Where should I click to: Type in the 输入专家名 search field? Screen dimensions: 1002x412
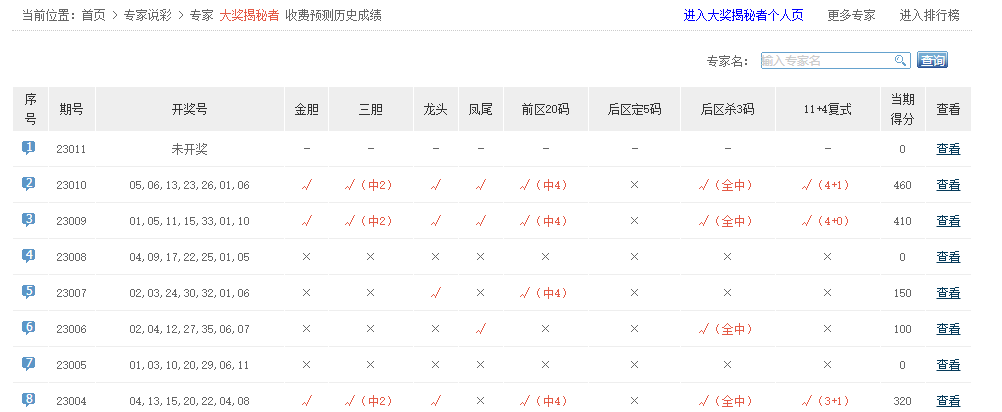pos(826,60)
